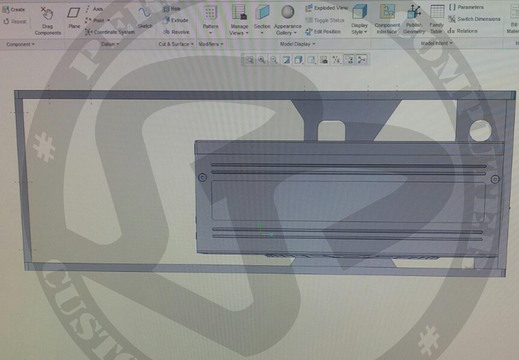Expand the Model Display group
The width and height of the screenshot is (519, 360).
click(298, 44)
